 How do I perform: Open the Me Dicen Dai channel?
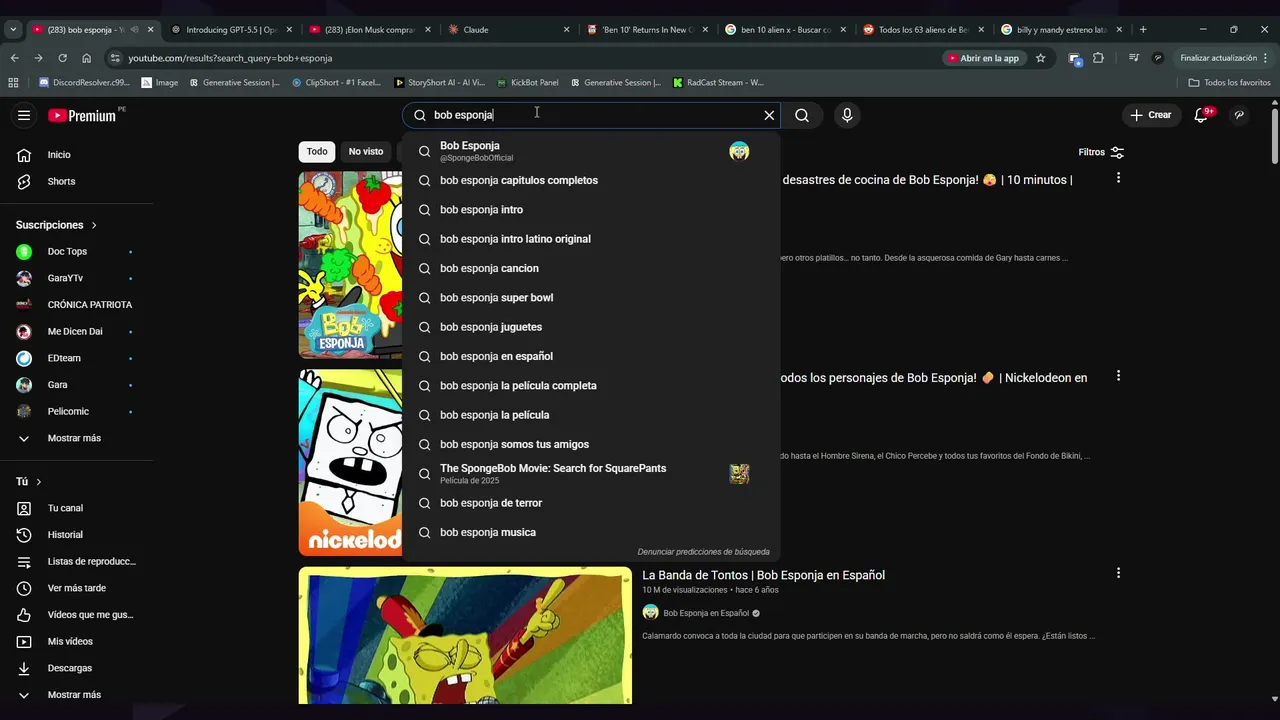coord(76,331)
